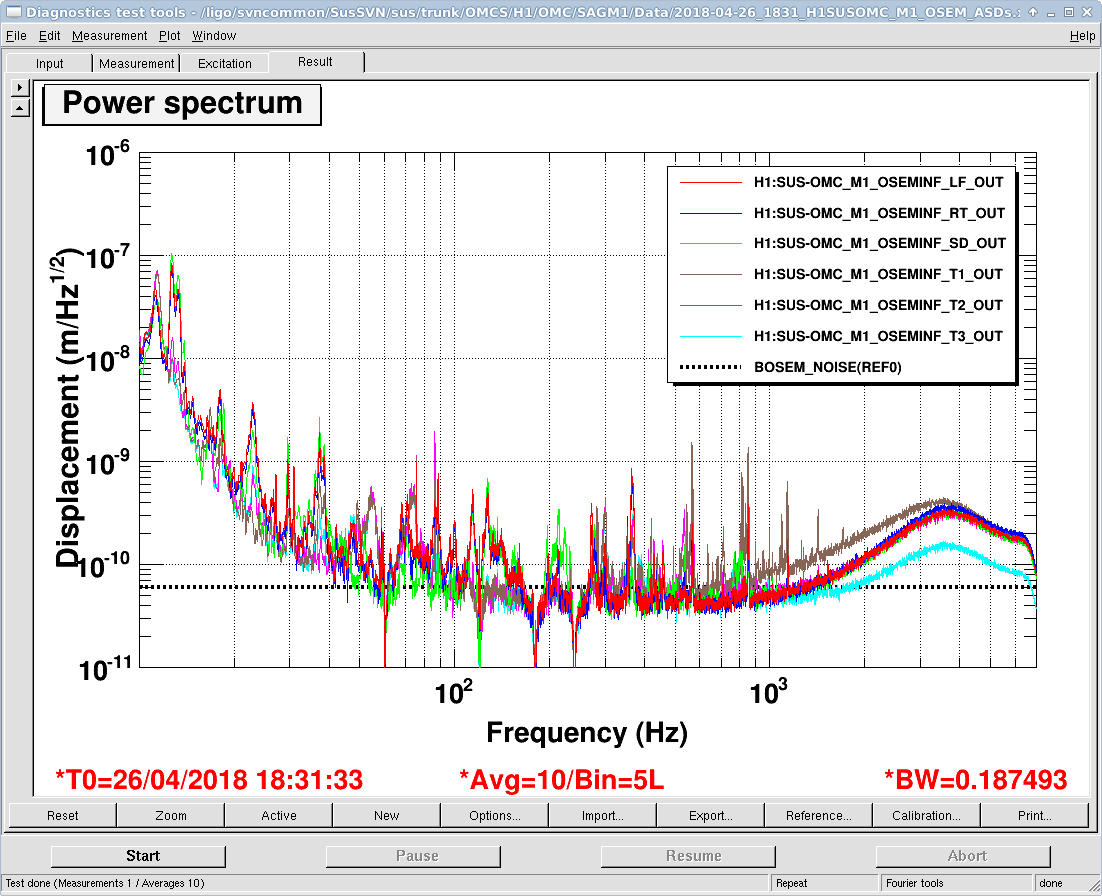Click the close window icon

coord(1087,12)
